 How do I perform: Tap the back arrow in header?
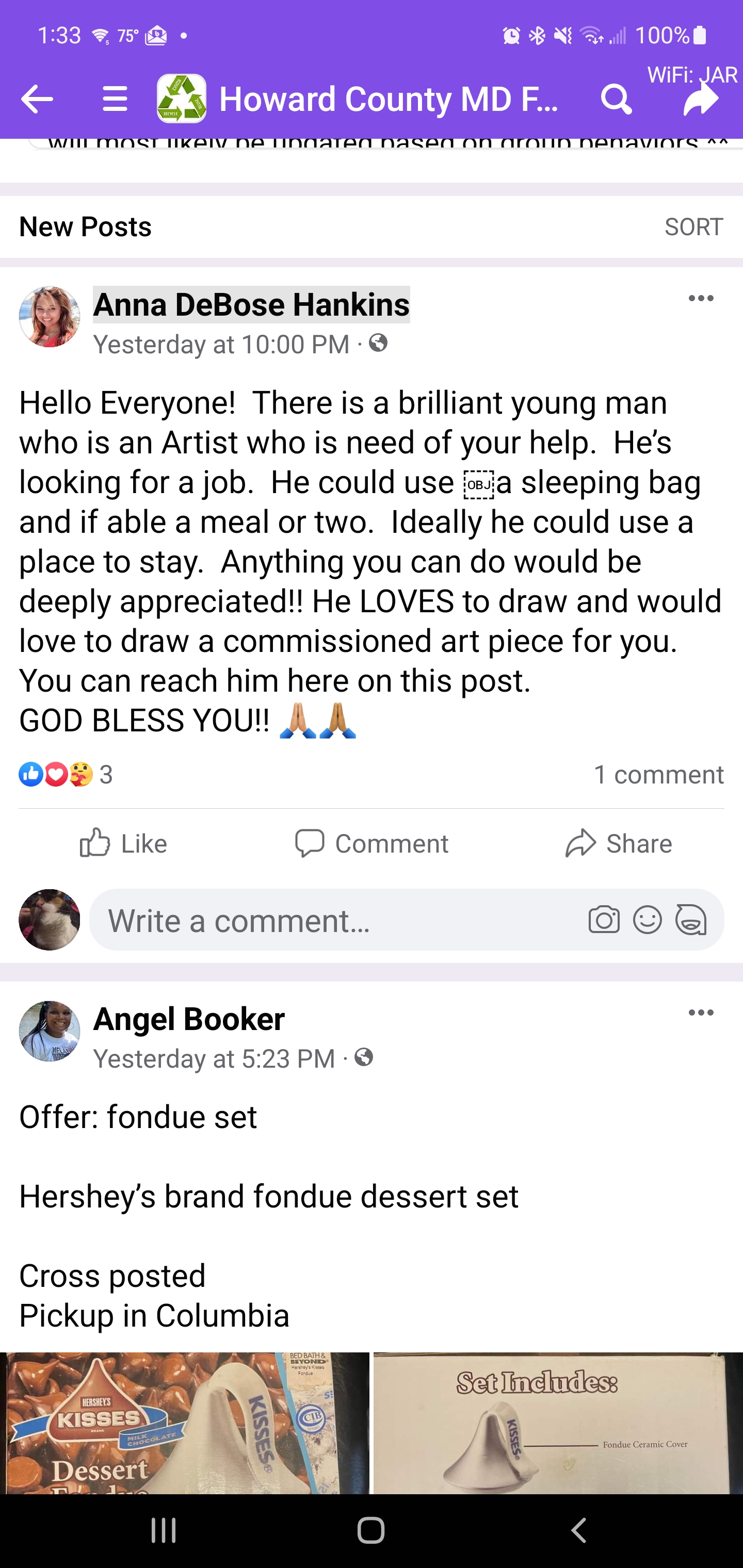click(x=37, y=99)
